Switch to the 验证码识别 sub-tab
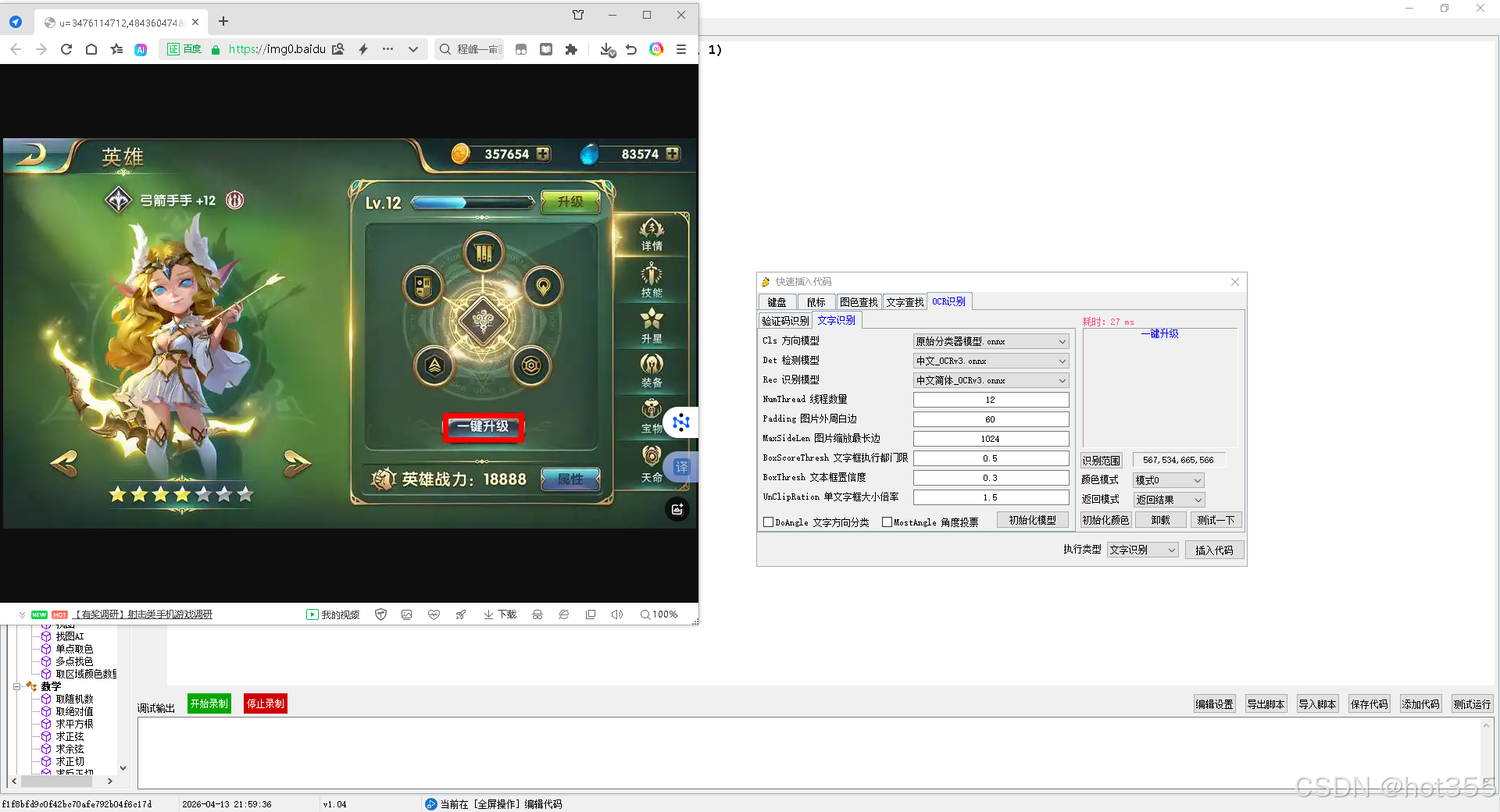The height and width of the screenshot is (812, 1500). point(785,321)
